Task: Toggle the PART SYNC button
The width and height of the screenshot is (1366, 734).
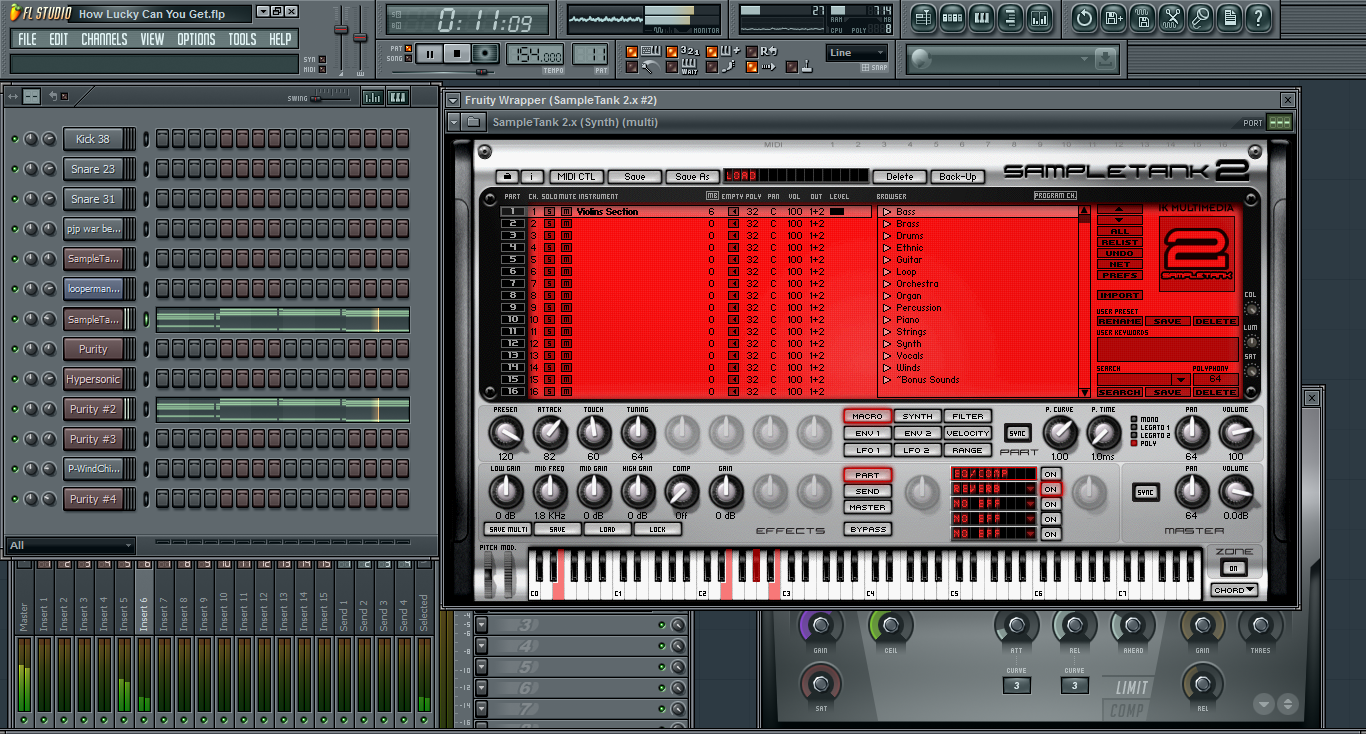Action: pos(1017,433)
